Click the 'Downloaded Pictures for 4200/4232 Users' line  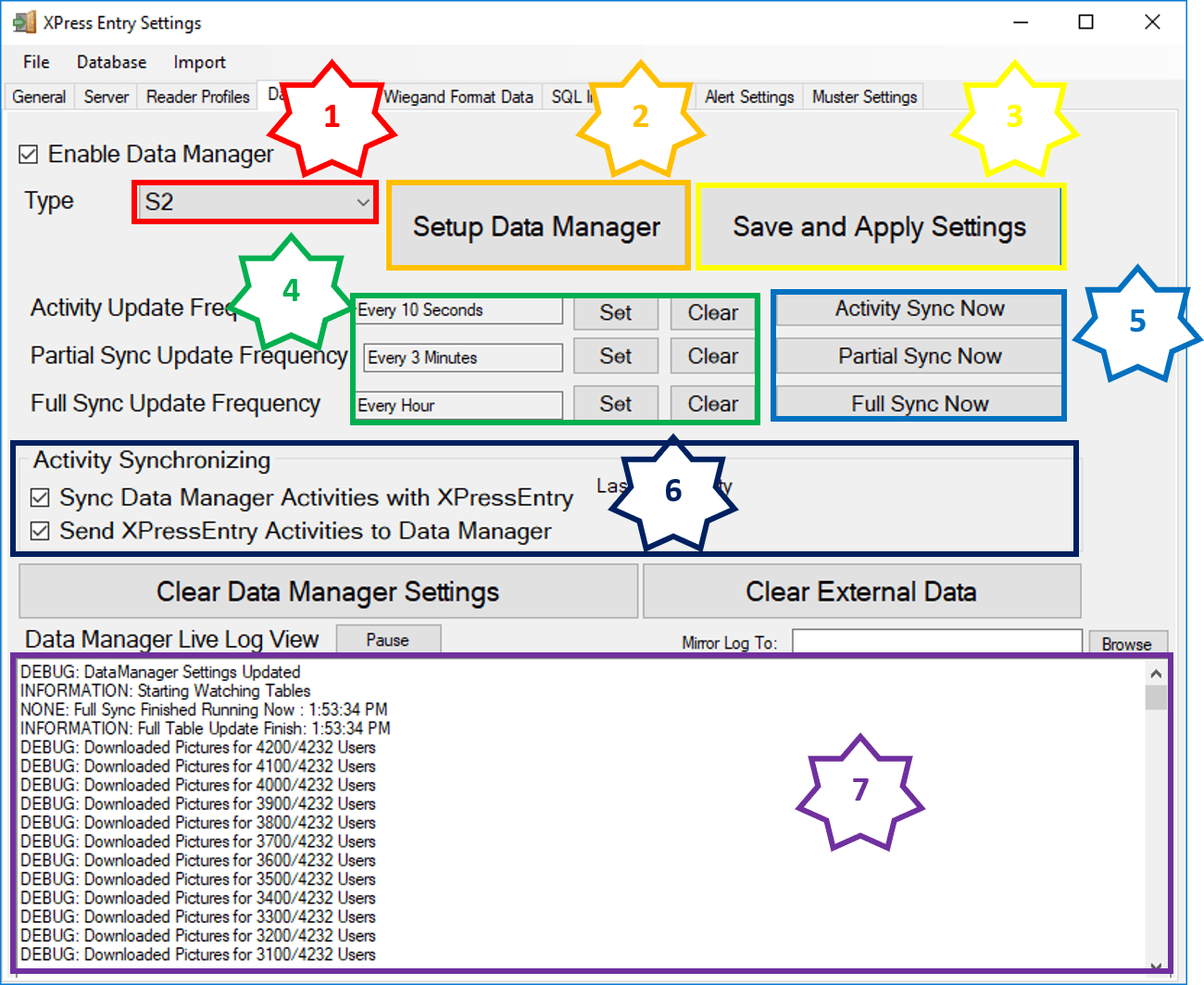coord(198,747)
